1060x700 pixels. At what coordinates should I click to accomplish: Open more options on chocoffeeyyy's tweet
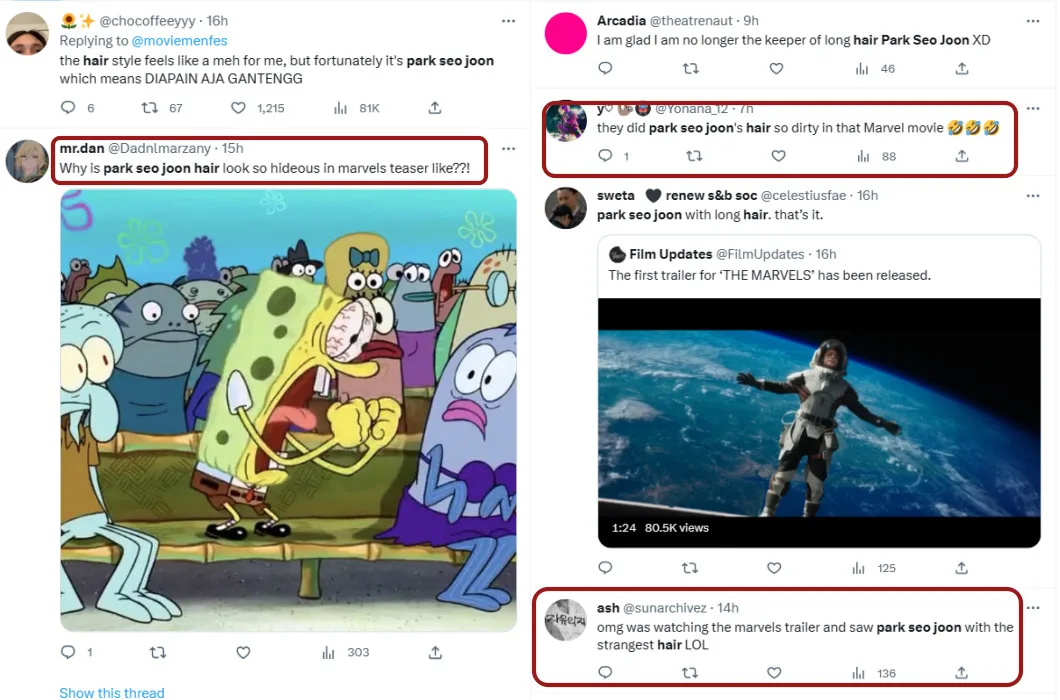click(508, 21)
